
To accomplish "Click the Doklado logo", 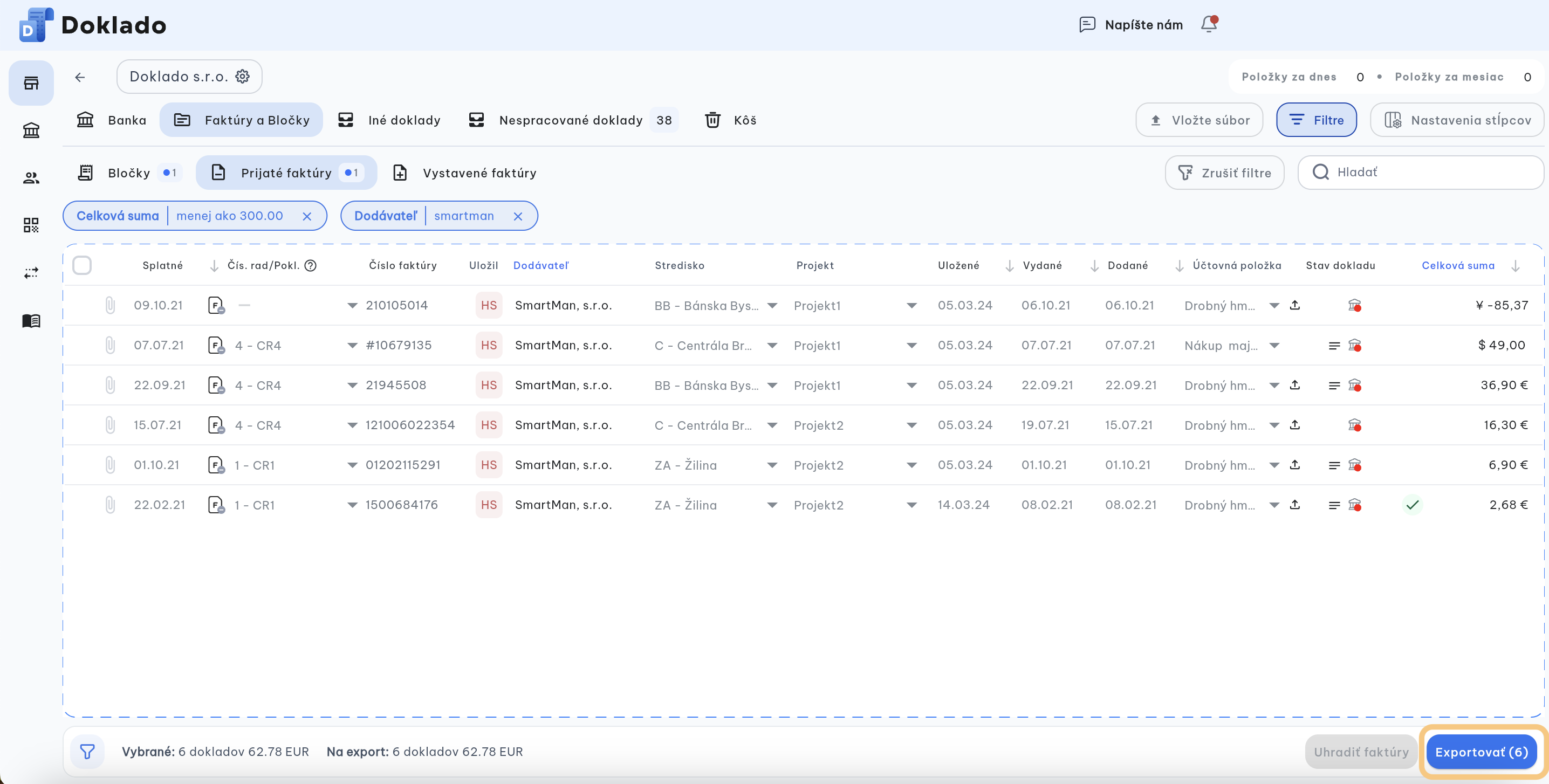I will [93, 25].
